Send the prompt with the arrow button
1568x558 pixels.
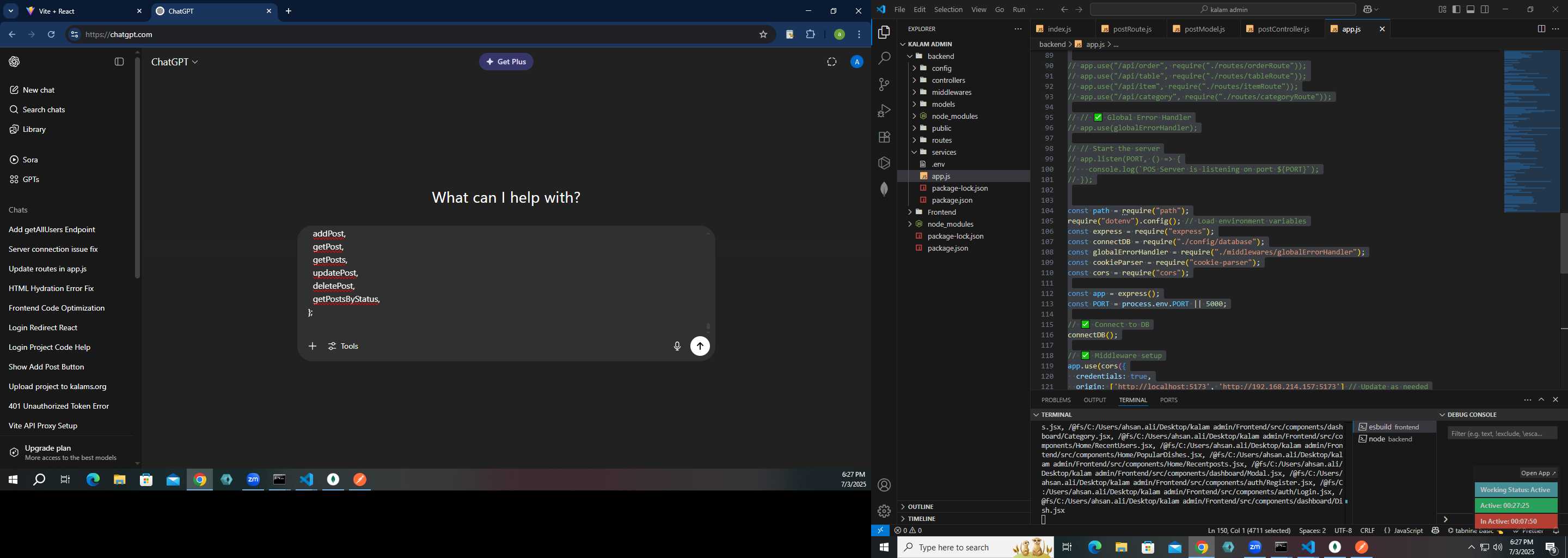700,347
